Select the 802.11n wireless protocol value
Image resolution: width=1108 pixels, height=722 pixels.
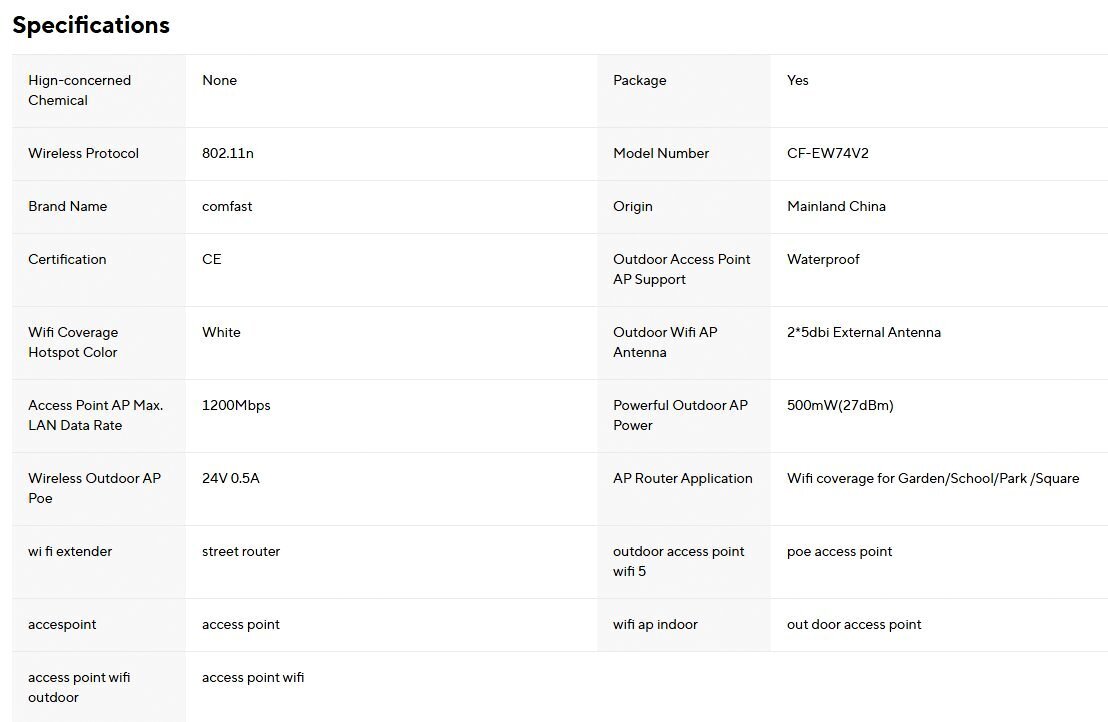[228, 153]
